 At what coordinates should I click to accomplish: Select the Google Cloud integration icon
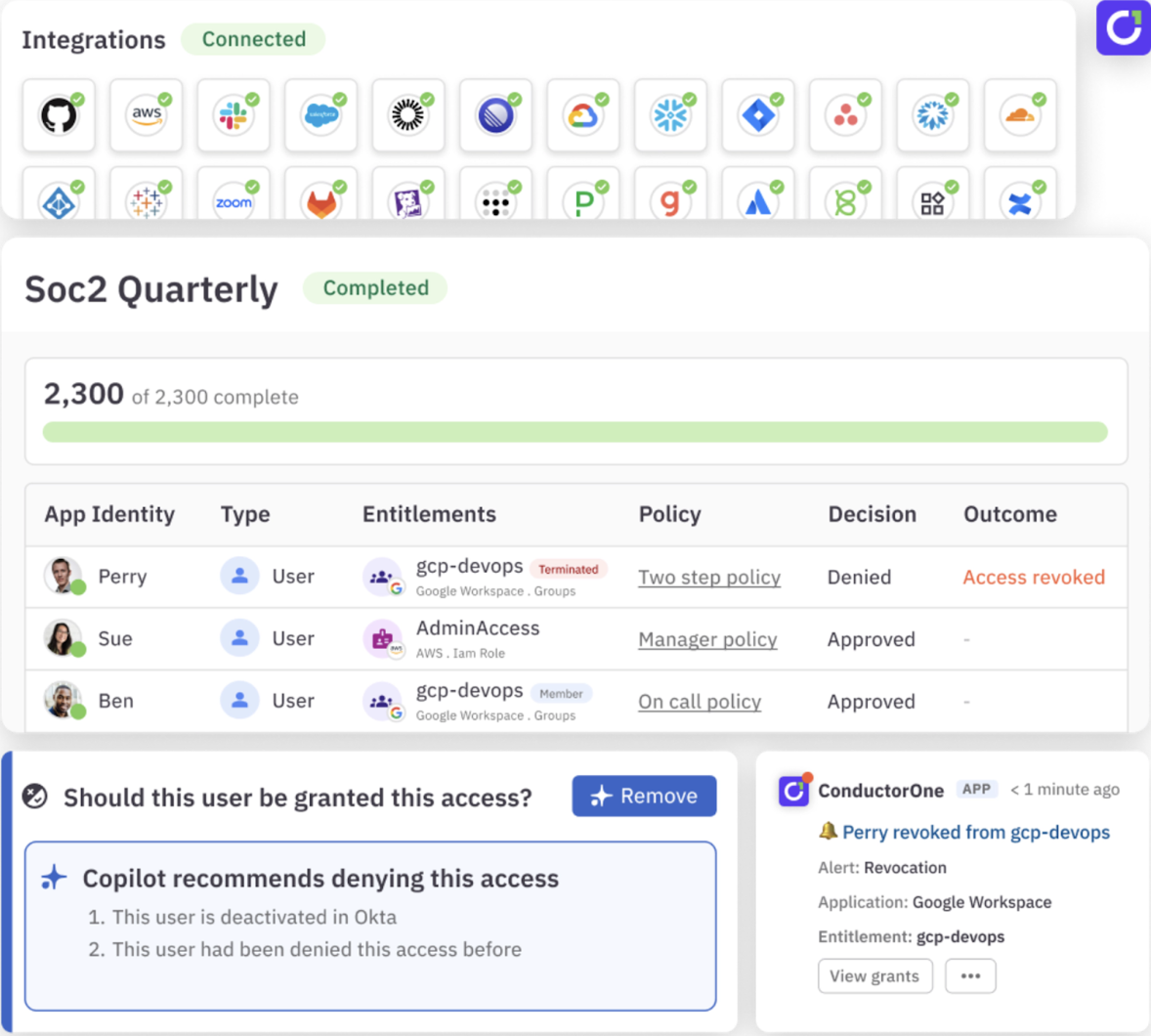point(583,115)
